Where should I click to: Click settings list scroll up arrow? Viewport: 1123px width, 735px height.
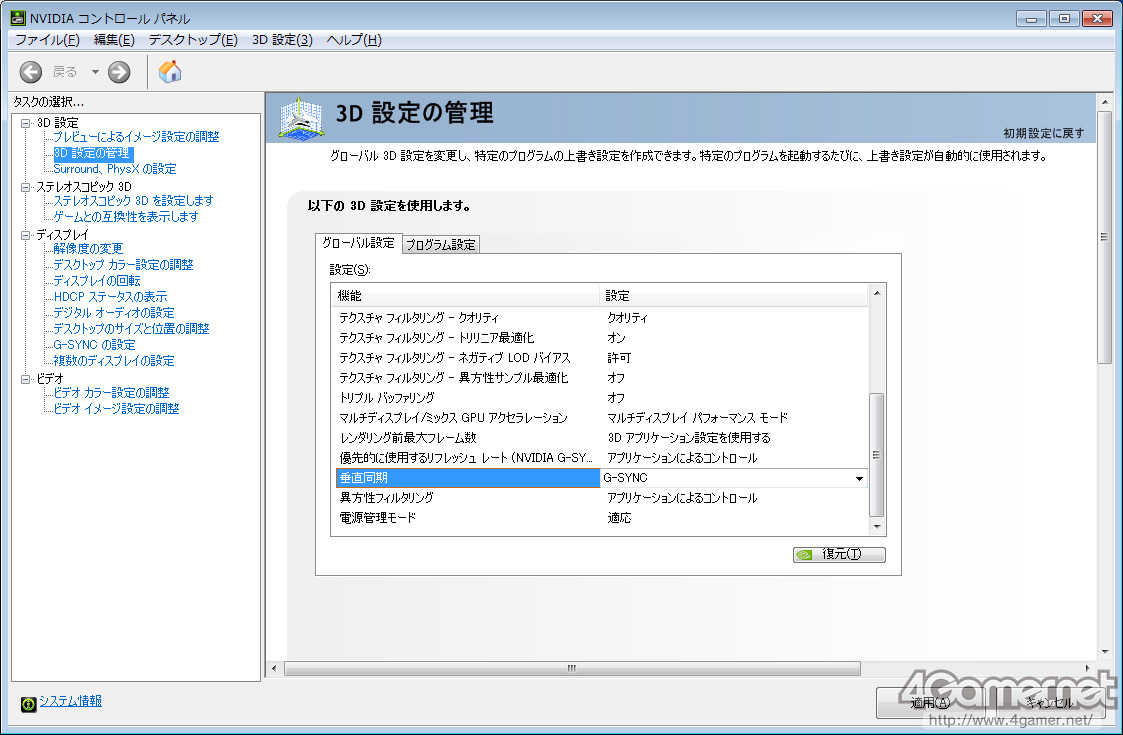[x=877, y=292]
